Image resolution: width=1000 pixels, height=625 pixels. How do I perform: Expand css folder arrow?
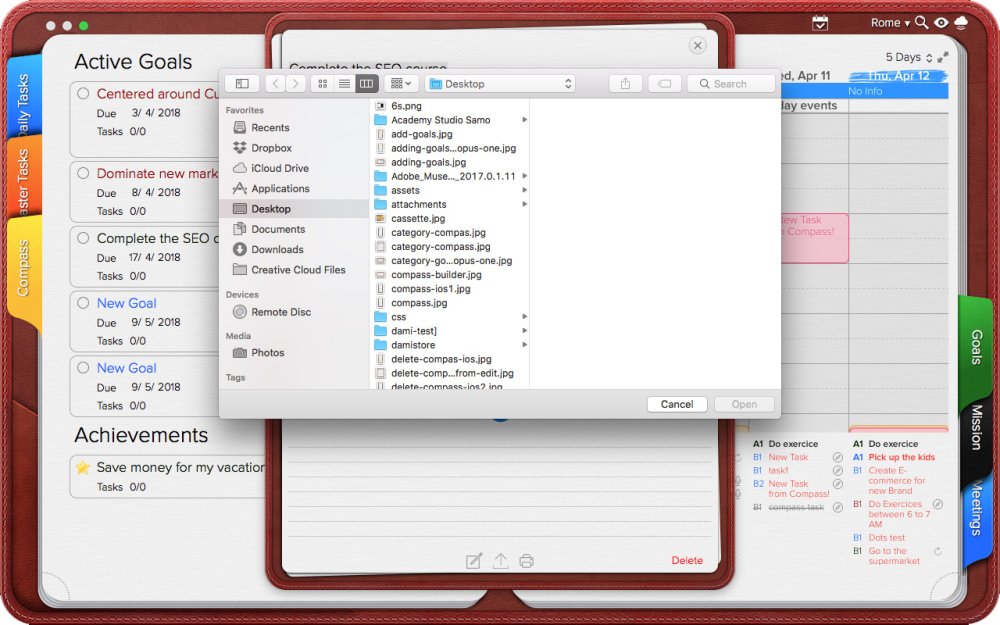(x=524, y=317)
